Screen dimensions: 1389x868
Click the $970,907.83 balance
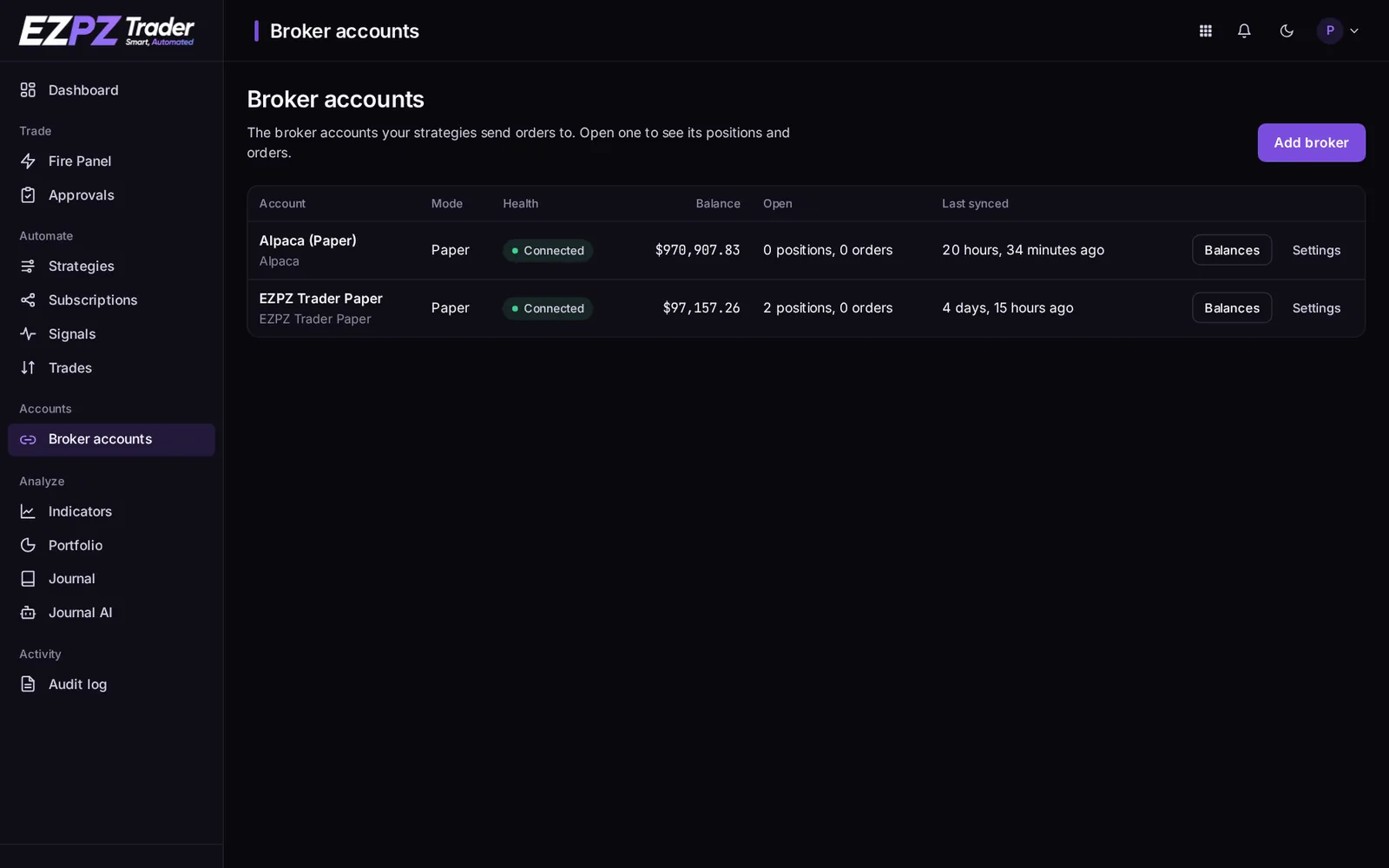[x=697, y=250]
